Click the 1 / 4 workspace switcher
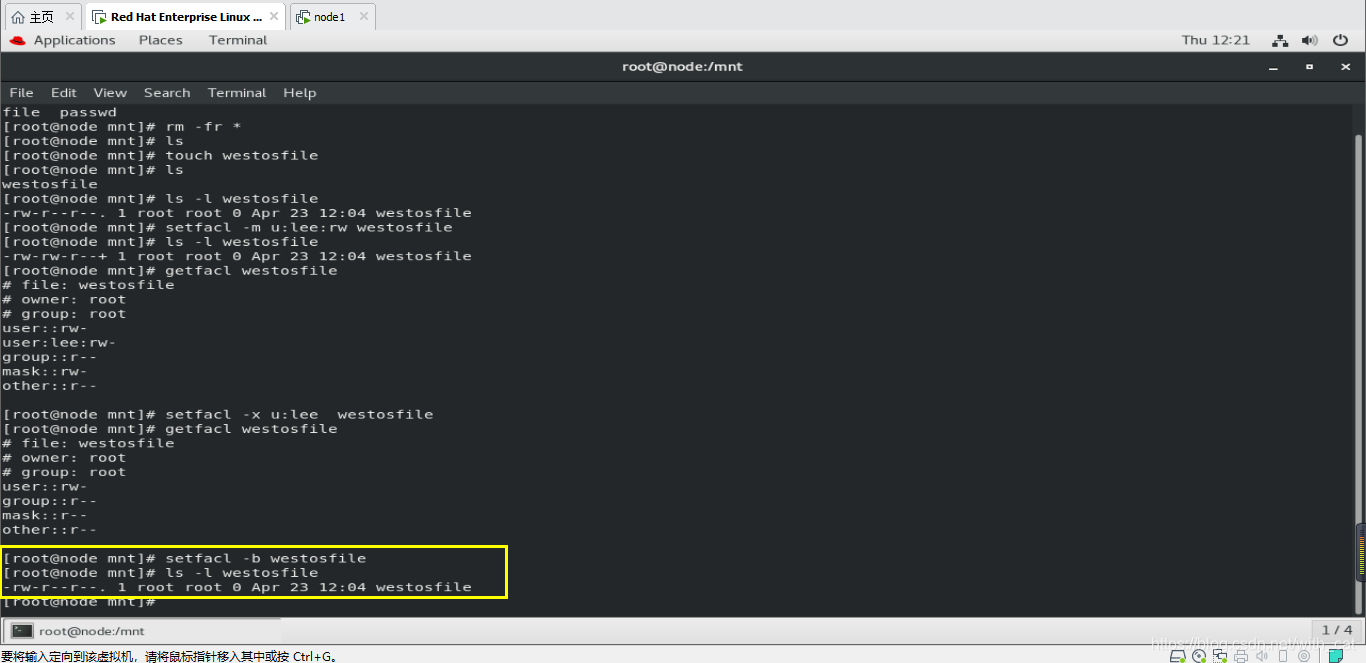 pyautogui.click(x=1337, y=630)
